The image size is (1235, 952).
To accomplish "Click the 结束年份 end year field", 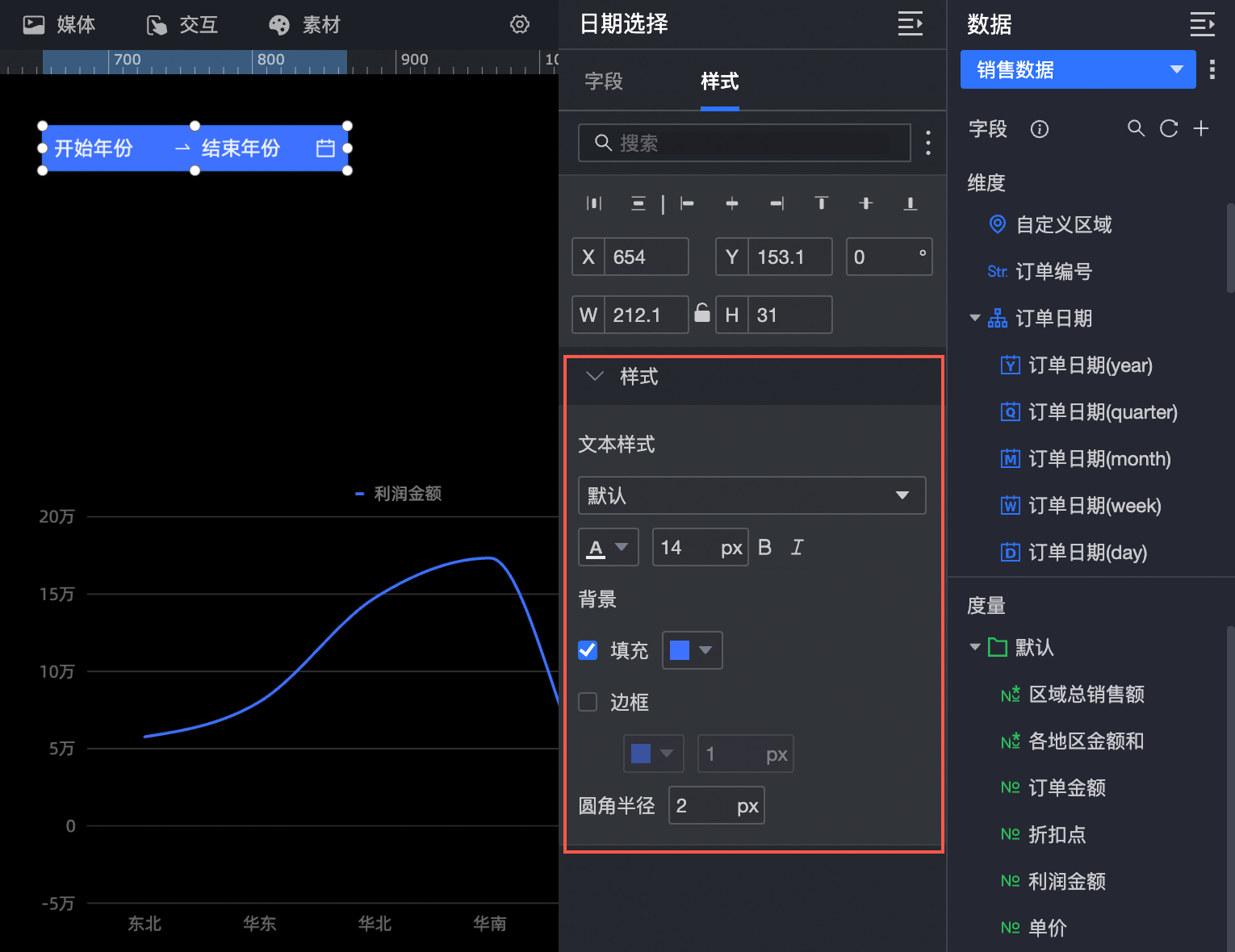I will [x=241, y=148].
